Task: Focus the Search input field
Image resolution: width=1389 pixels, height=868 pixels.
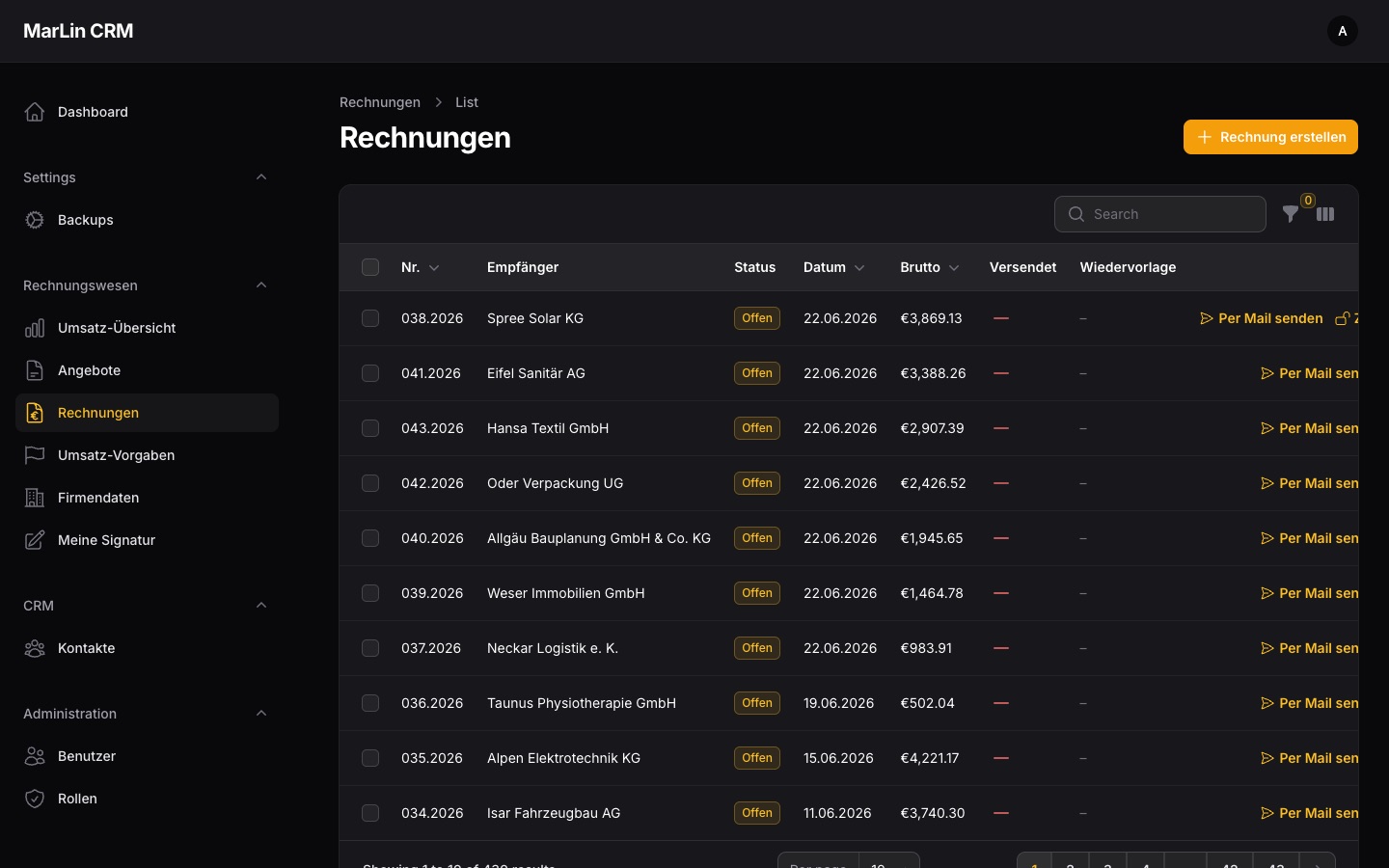Action: coord(1160,214)
